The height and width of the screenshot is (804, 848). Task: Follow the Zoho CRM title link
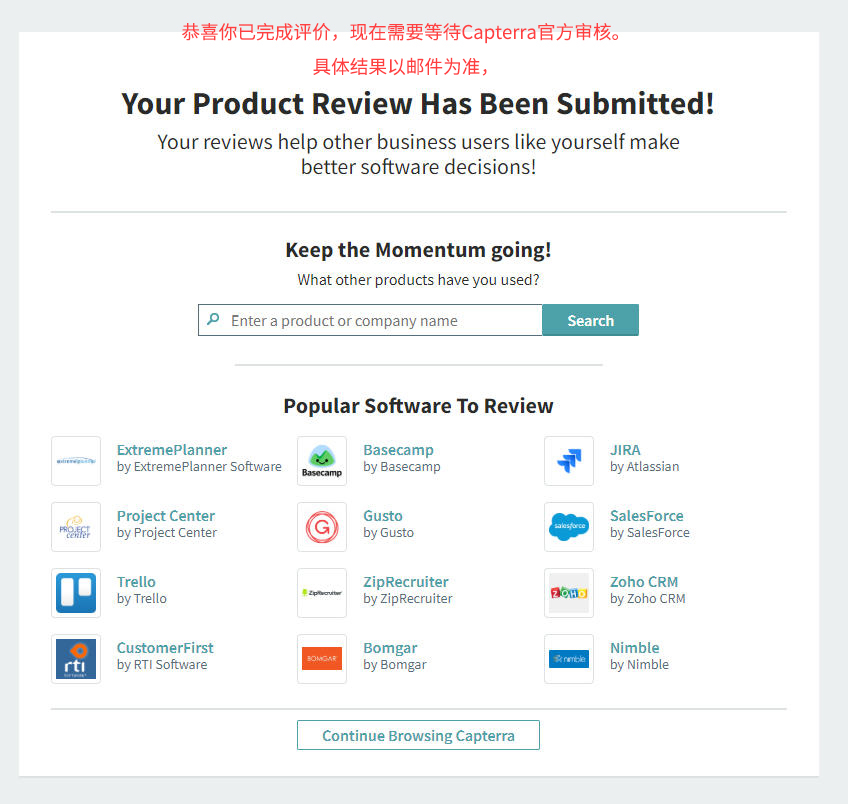click(x=644, y=582)
